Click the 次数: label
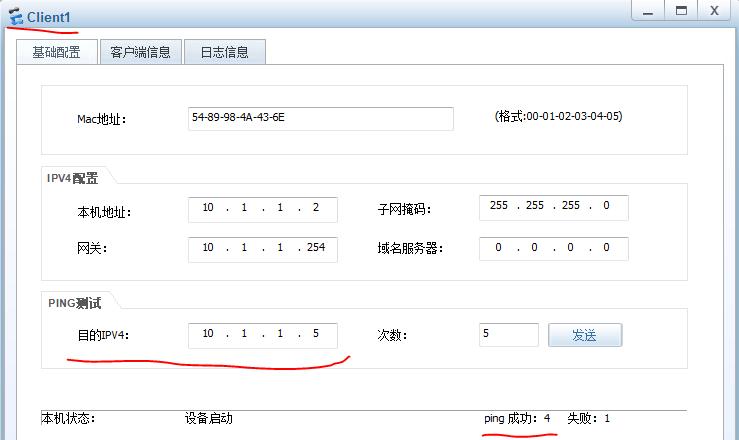739x440 pixels. [x=392, y=335]
